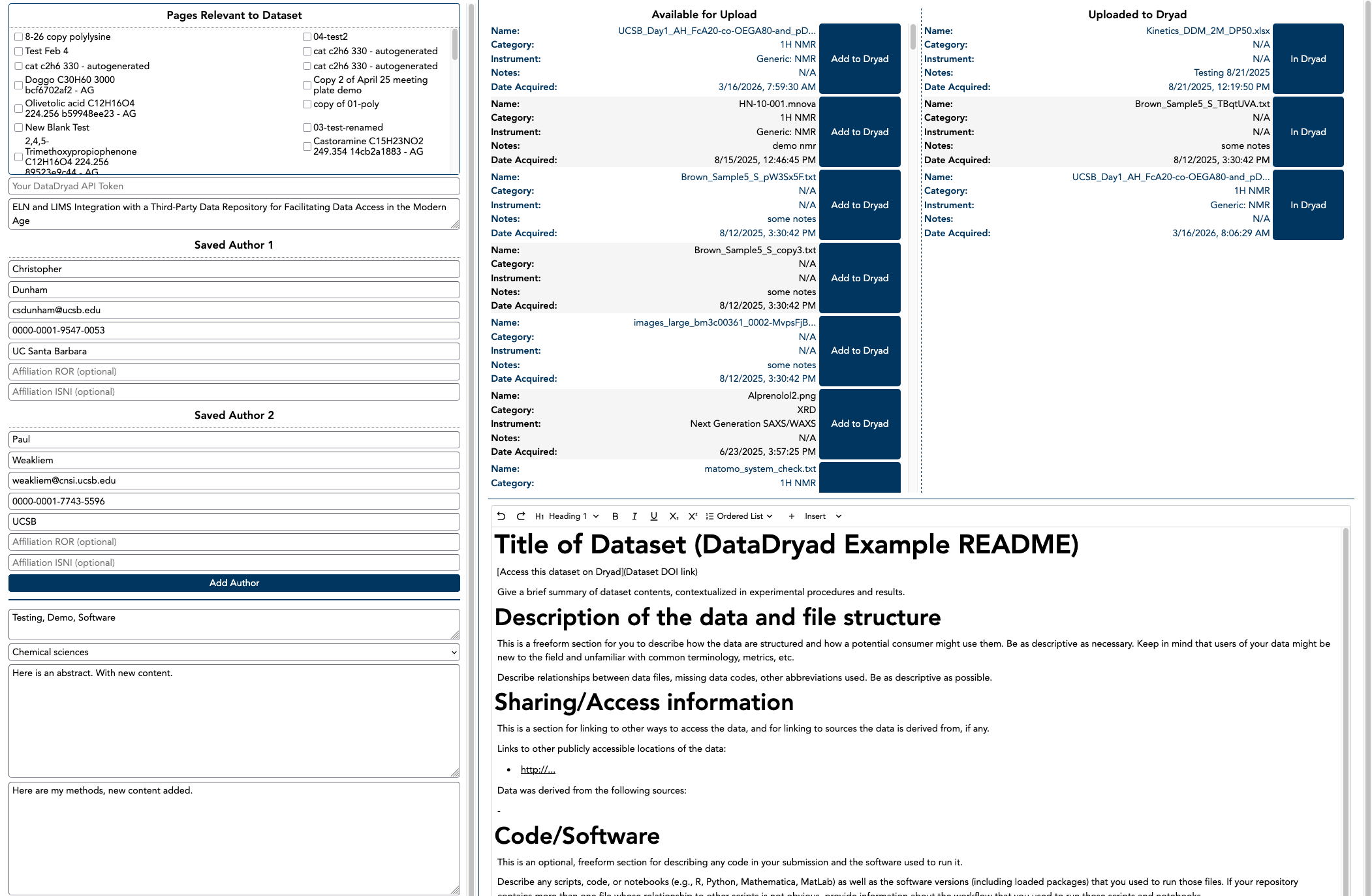Add HN-10-001.mnova file to Dryad

[860, 132]
